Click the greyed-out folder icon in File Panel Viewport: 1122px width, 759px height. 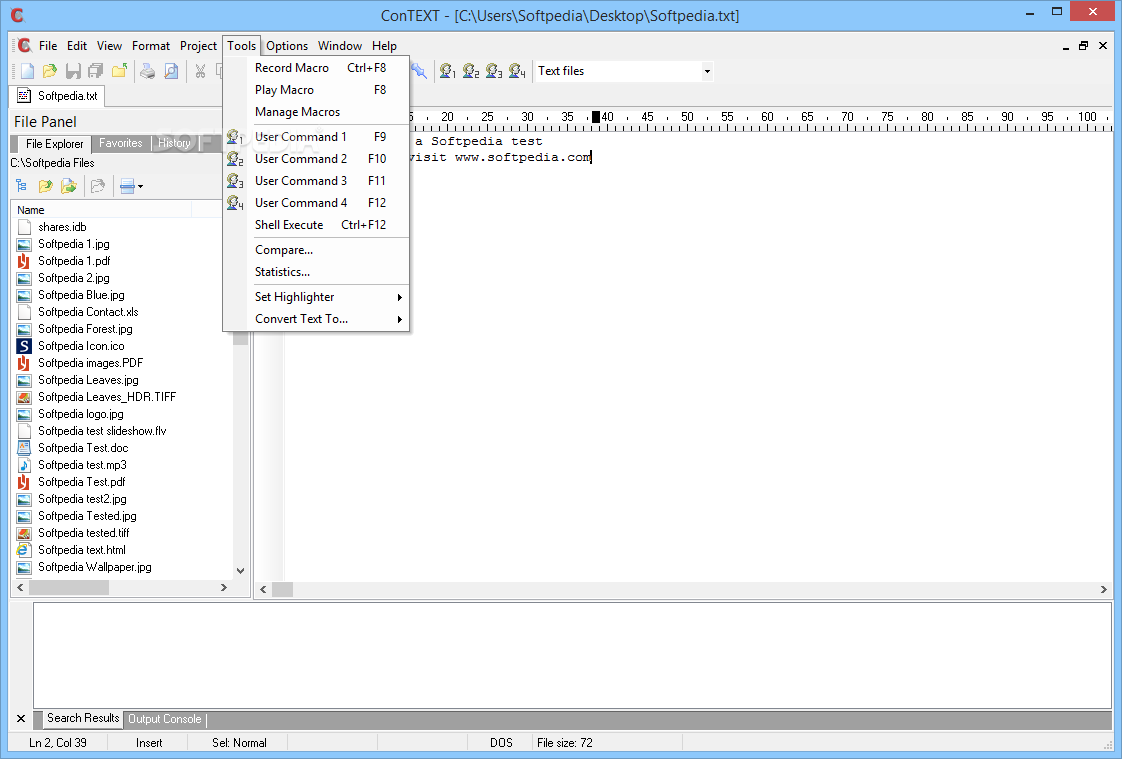98,187
